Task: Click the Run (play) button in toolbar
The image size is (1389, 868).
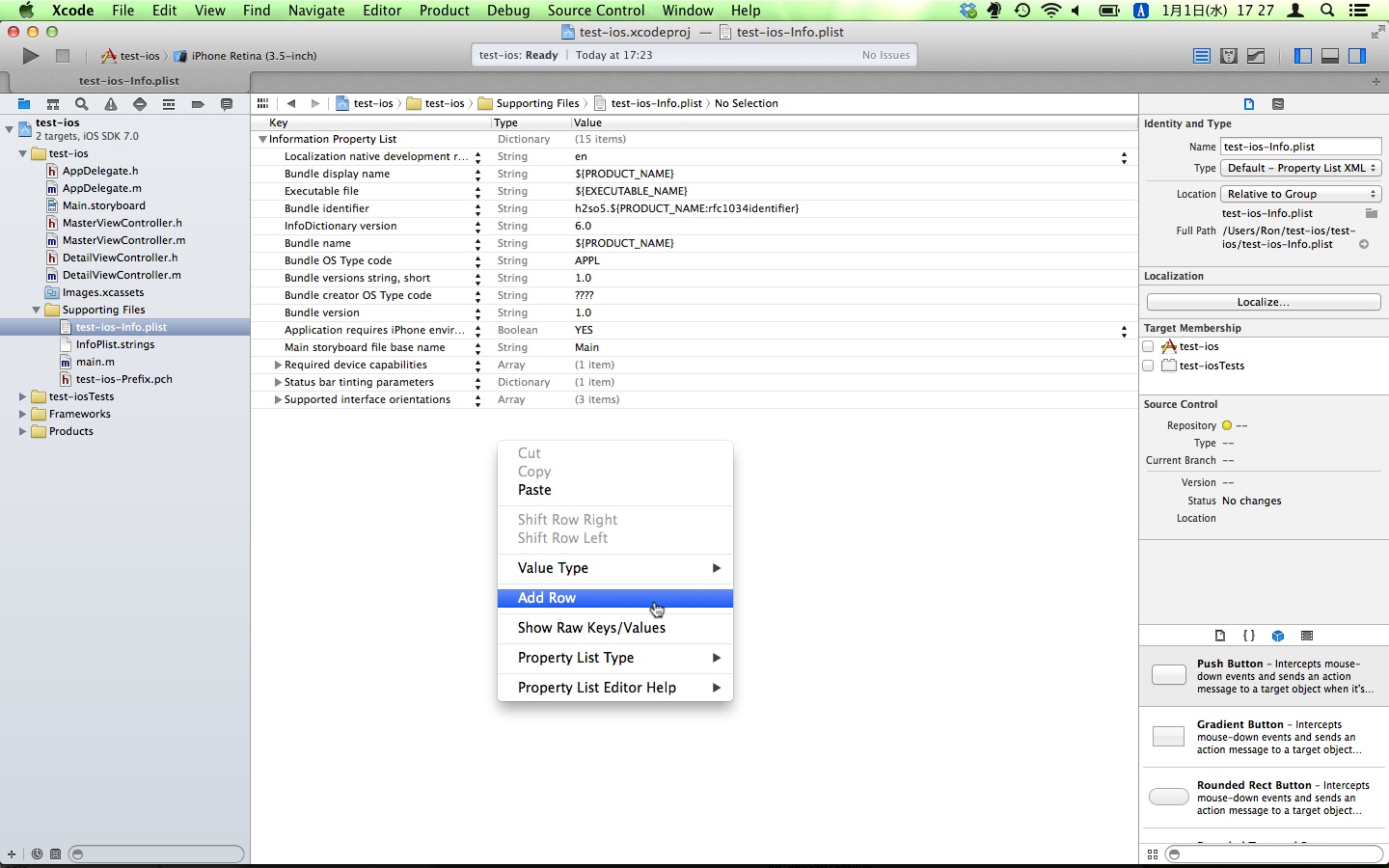Action: pyautogui.click(x=31, y=56)
